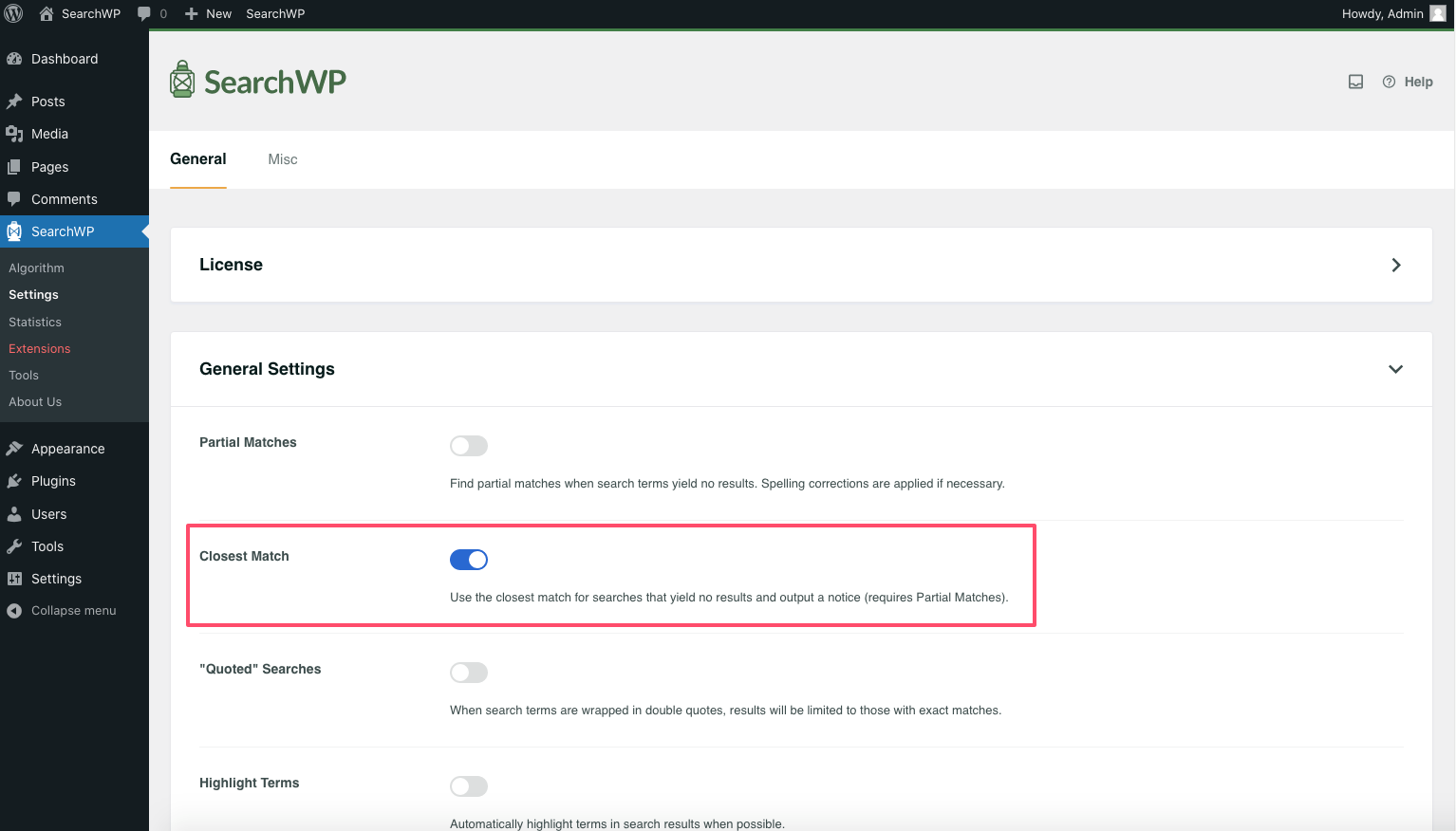Toggle the Quoted Searches switch
This screenshot has height=831, width=1456.
click(468, 672)
